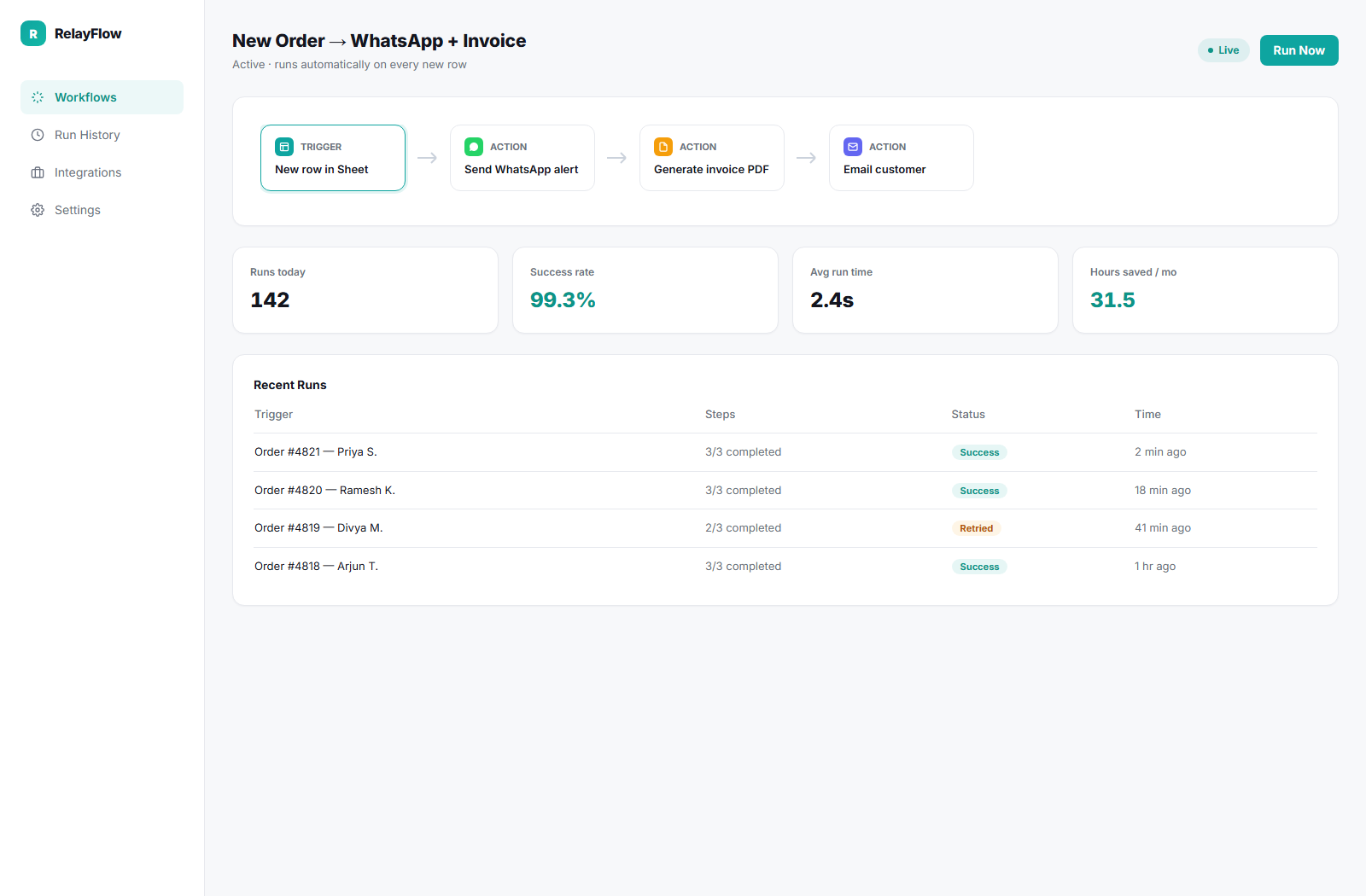Open Run History in the sidebar
The width and height of the screenshot is (1366, 896).
(102, 135)
